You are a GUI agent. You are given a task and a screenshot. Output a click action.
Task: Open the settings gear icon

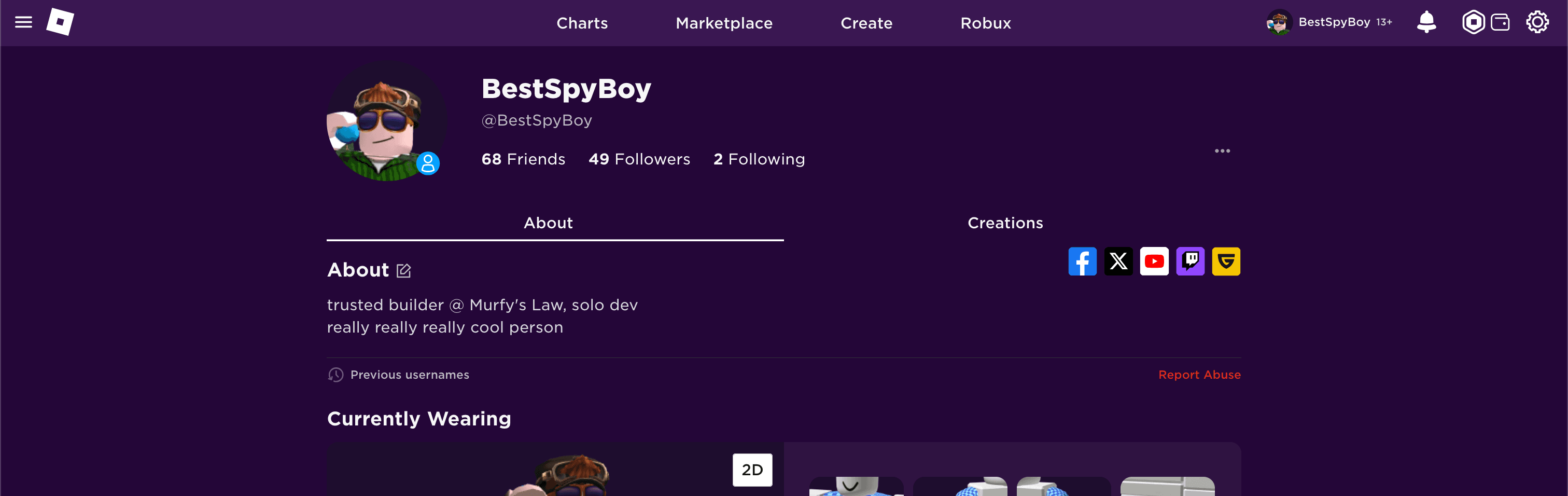click(x=1537, y=22)
